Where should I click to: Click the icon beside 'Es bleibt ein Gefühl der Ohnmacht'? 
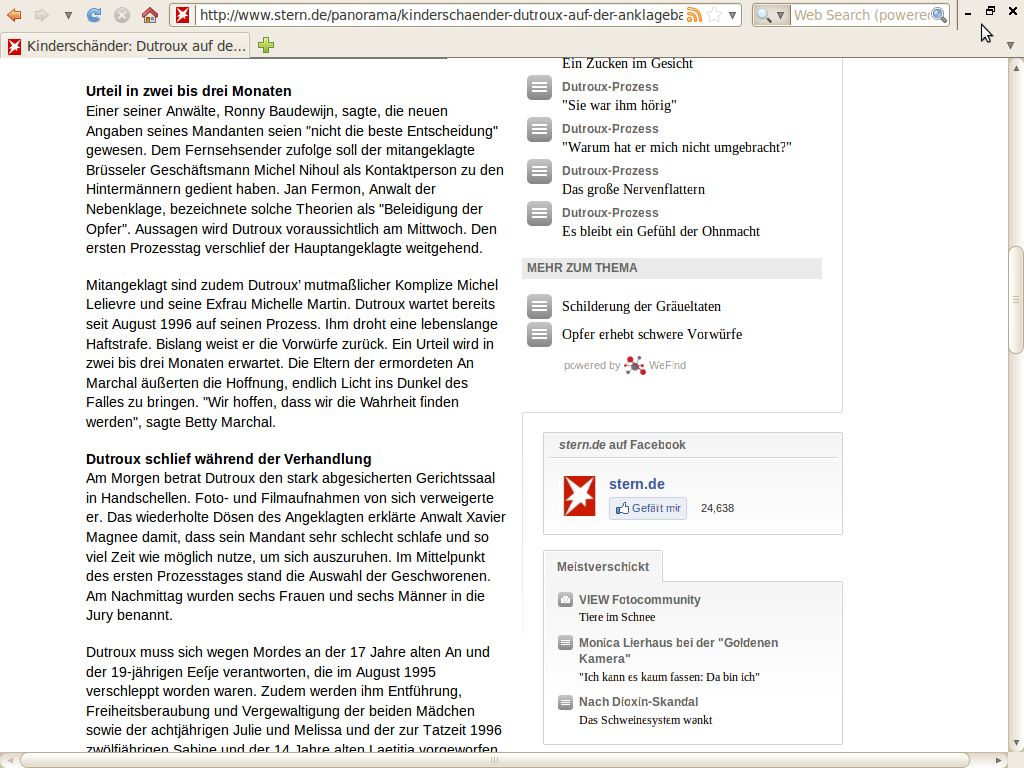(x=539, y=213)
